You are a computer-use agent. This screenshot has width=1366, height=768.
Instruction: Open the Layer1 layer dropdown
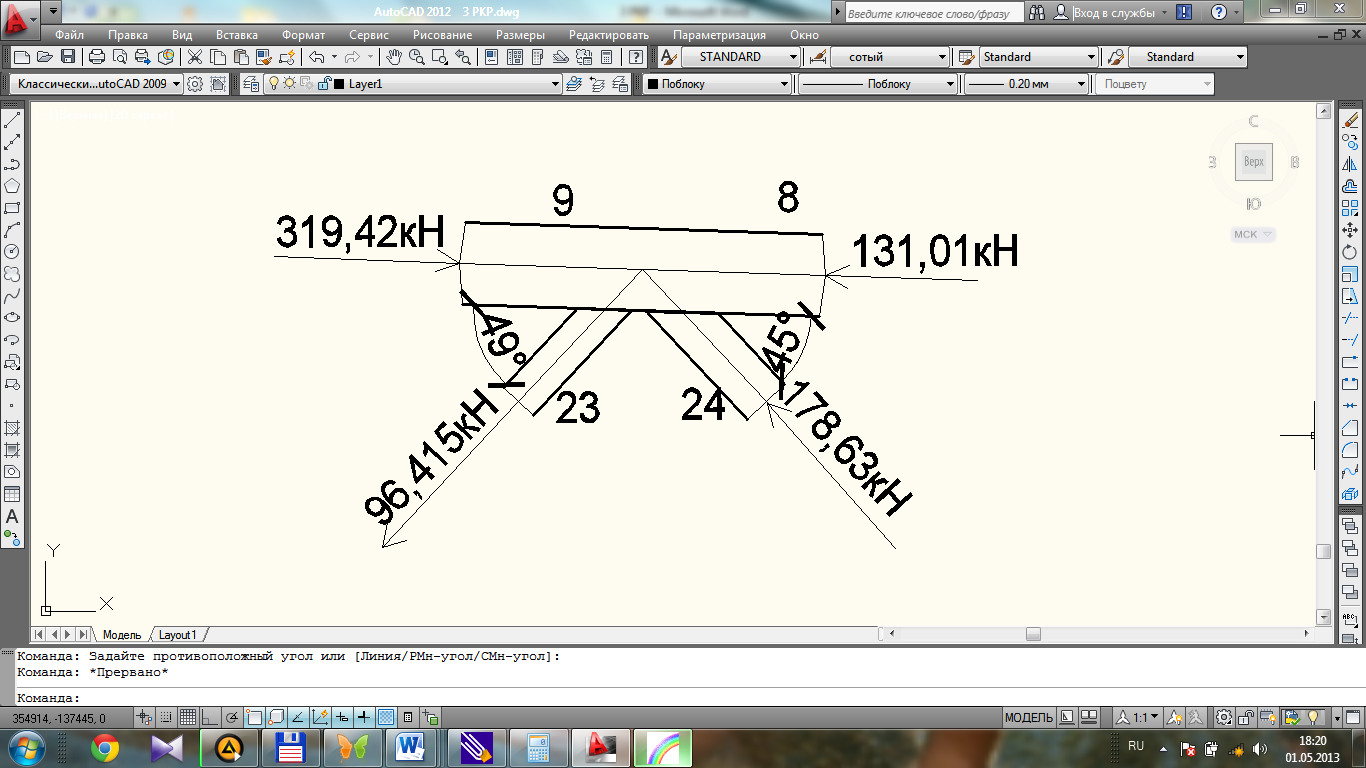pos(556,84)
